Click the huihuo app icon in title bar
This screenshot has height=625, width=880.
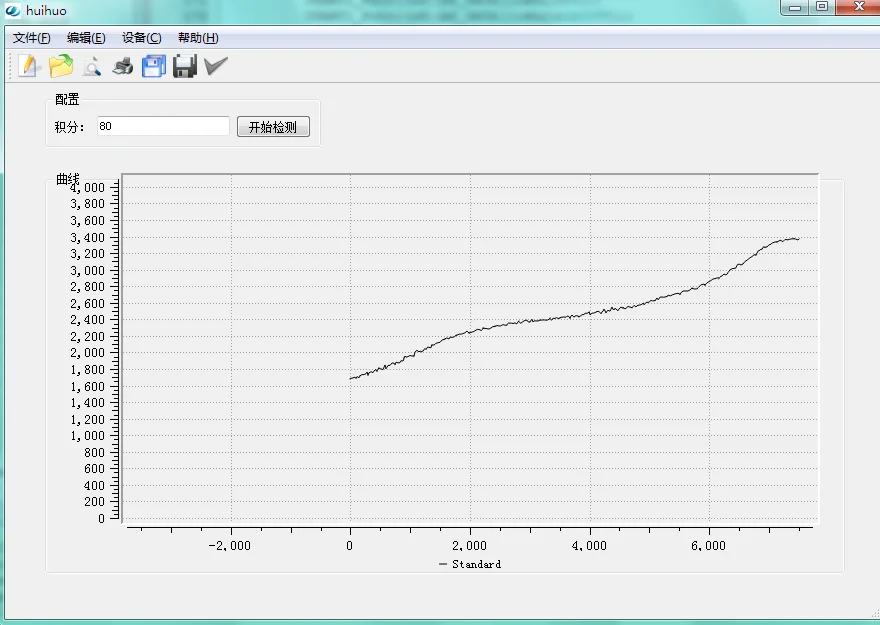tap(12, 11)
